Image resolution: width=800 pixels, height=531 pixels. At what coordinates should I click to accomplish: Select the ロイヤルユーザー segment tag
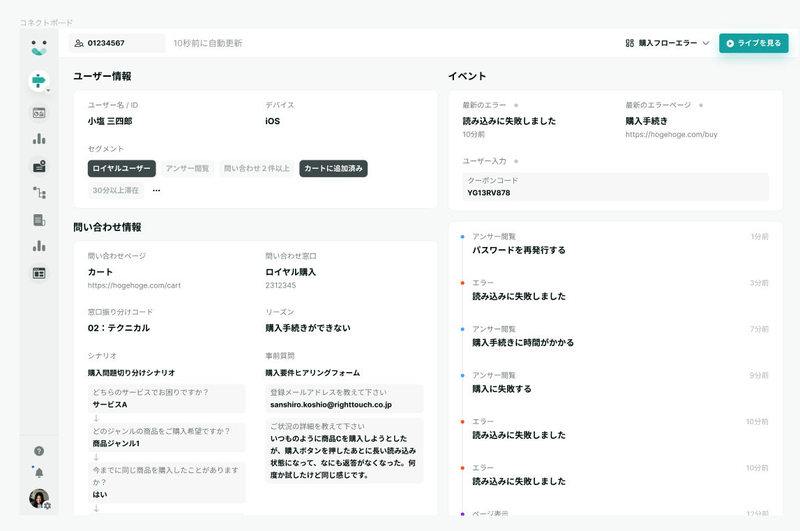point(121,168)
